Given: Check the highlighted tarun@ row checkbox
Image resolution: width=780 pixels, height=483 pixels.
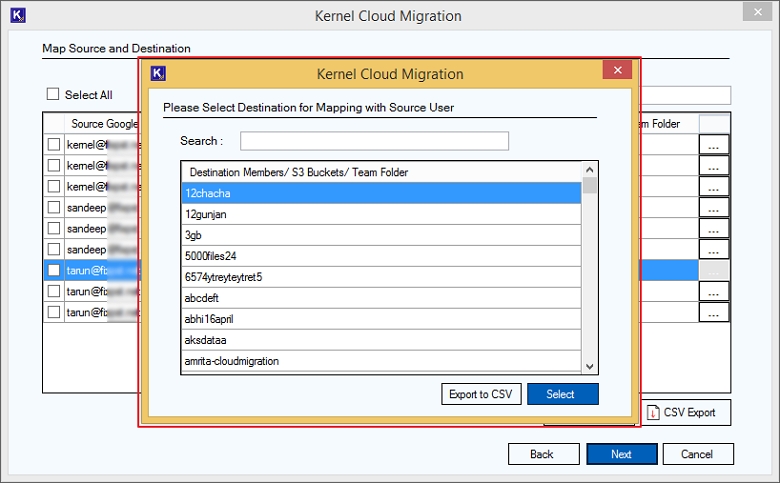Looking at the screenshot, I should (54, 270).
